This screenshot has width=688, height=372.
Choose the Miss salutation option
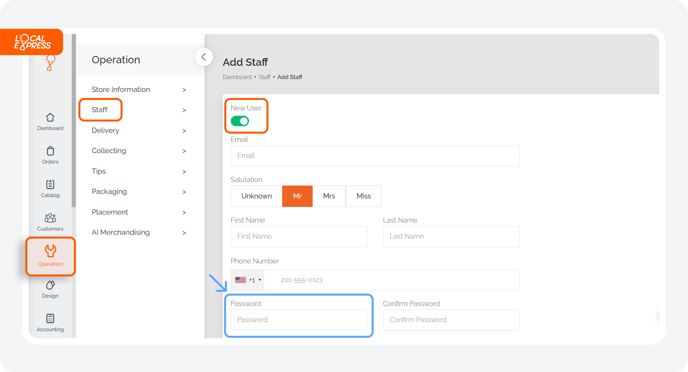pyautogui.click(x=364, y=196)
